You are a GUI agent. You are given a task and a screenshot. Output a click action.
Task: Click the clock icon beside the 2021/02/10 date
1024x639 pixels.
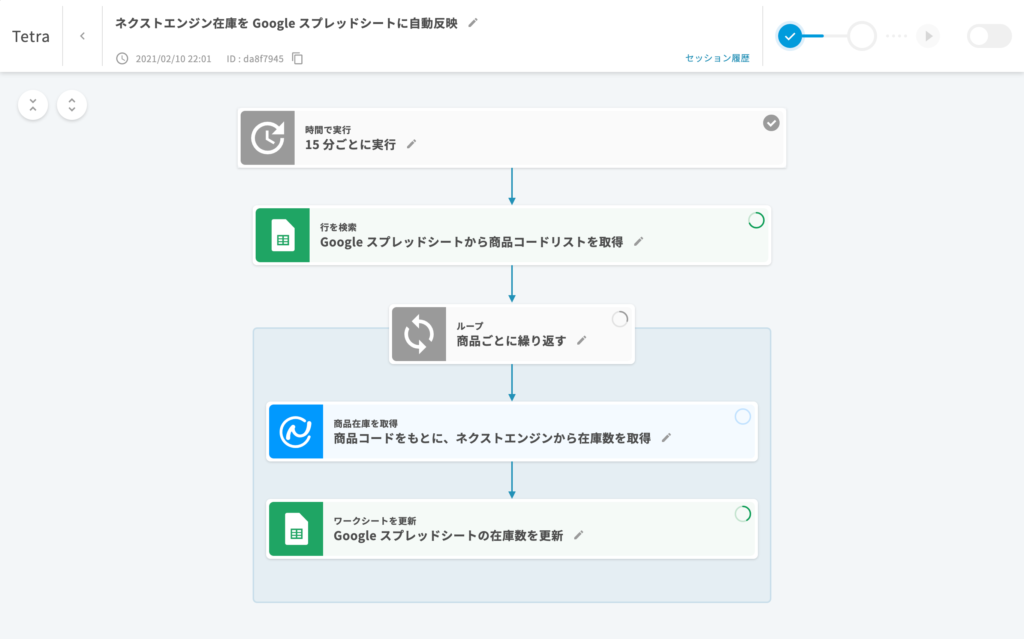click(x=122, y=58)
